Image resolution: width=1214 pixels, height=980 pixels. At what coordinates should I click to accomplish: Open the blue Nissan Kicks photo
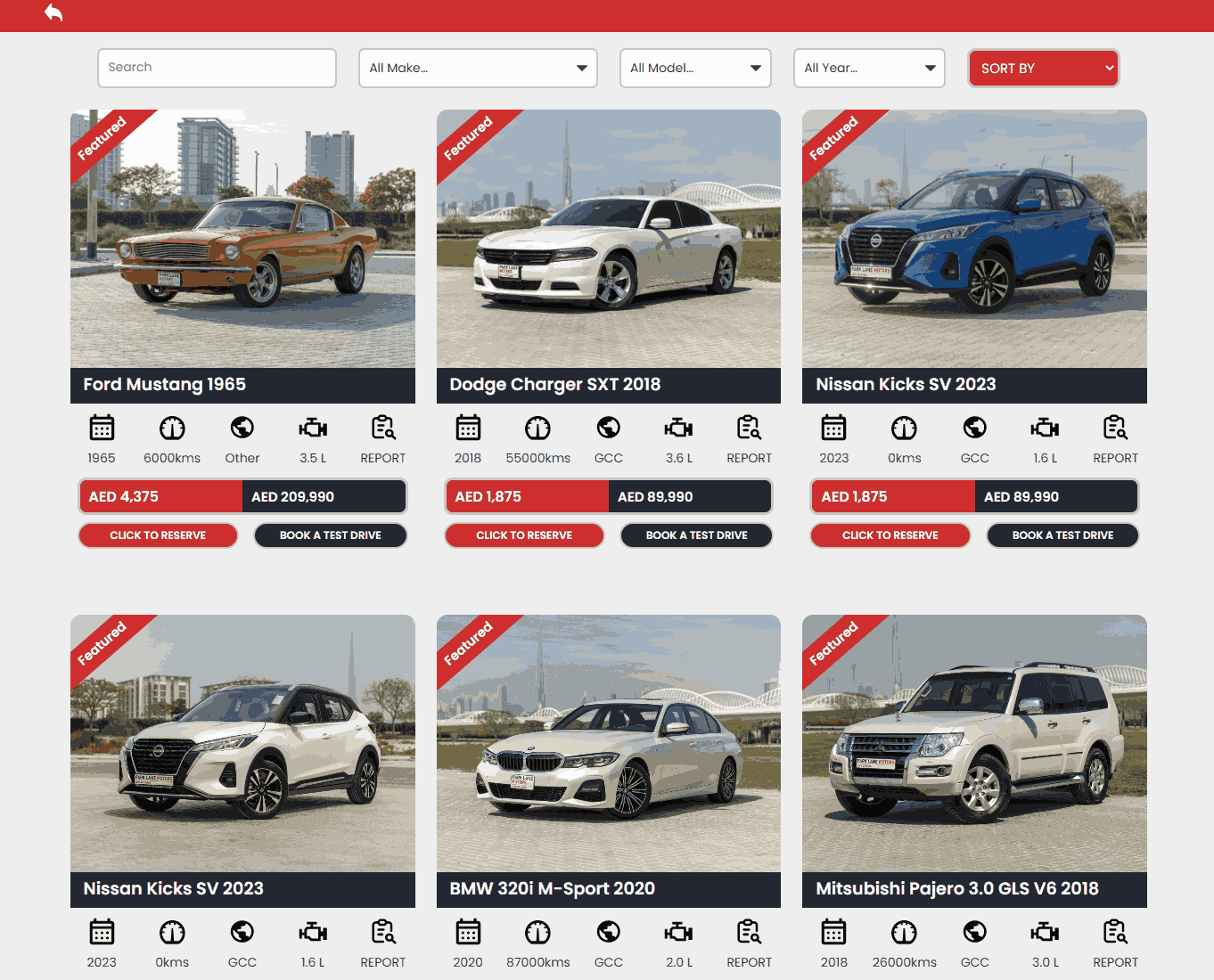click(974, 239)
